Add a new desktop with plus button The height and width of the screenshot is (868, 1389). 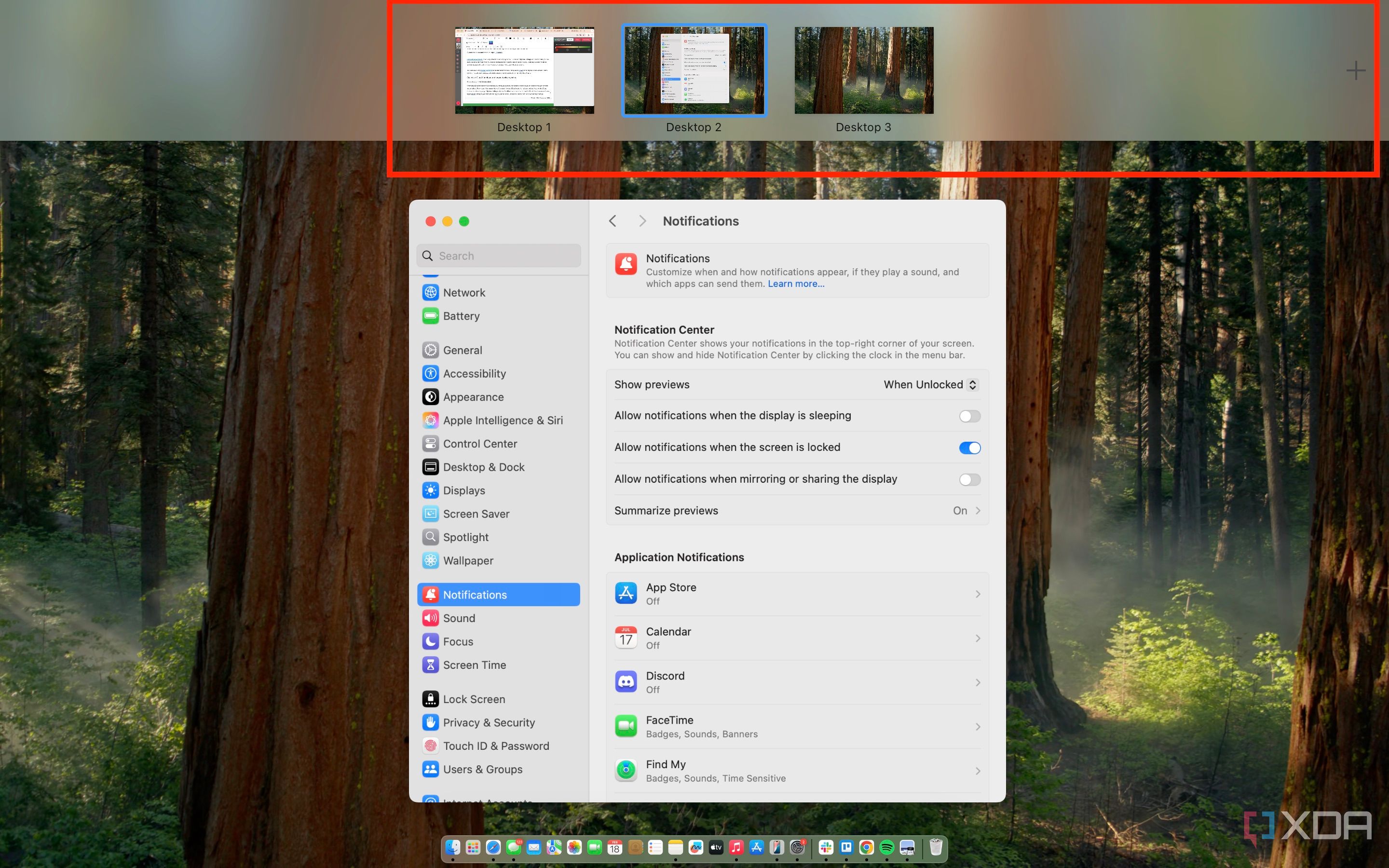point(1355,70)
